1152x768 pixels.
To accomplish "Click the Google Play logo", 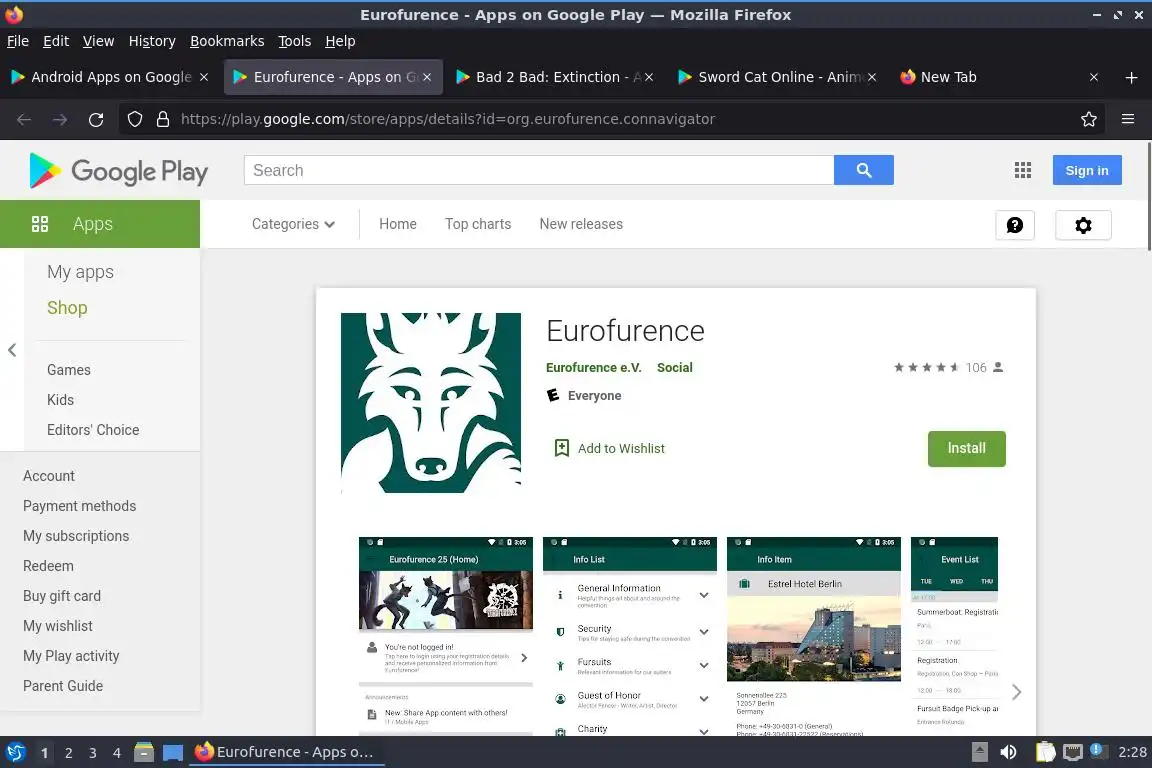I will [x=118, y=171].
